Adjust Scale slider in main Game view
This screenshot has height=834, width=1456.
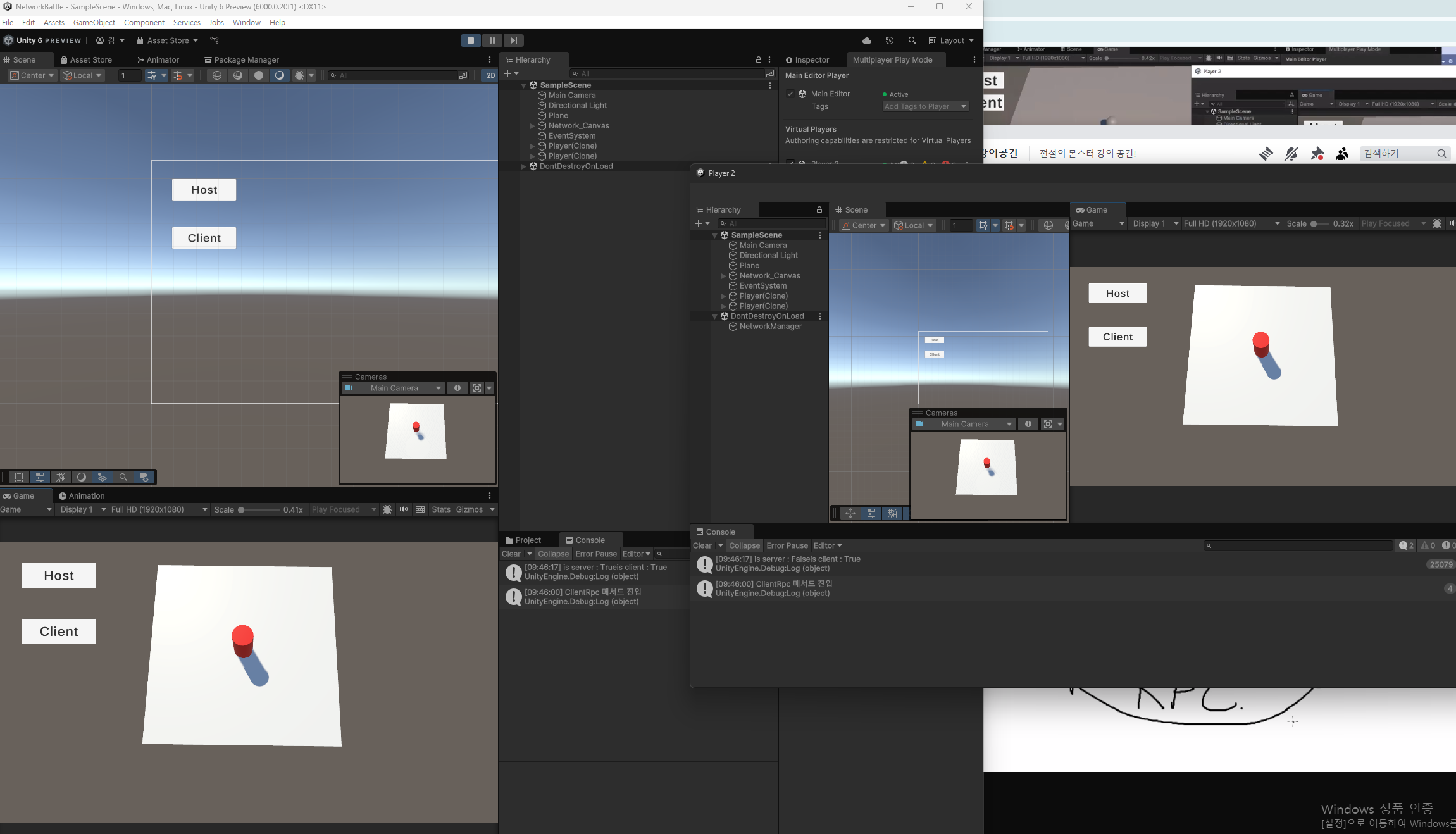[x=241, y=509]
